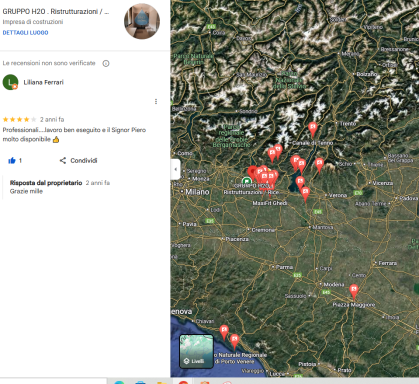Click Condividi share button
Screen dimensions: 419x384
[x=78, y=161]
